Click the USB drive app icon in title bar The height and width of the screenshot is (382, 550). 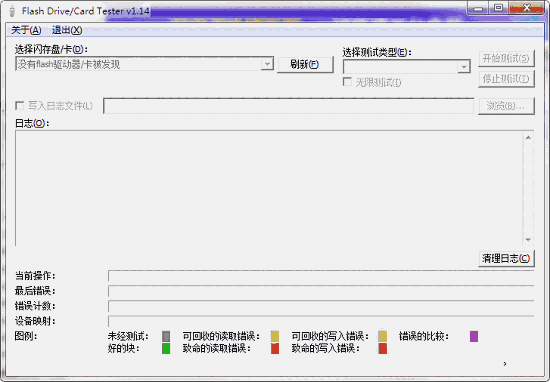pos(12,11)
